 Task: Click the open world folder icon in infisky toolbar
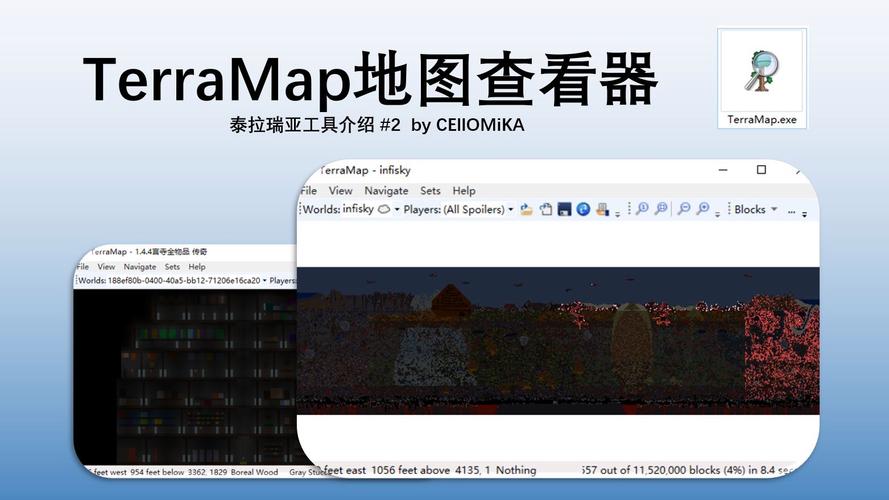click(x=526, y=209)
